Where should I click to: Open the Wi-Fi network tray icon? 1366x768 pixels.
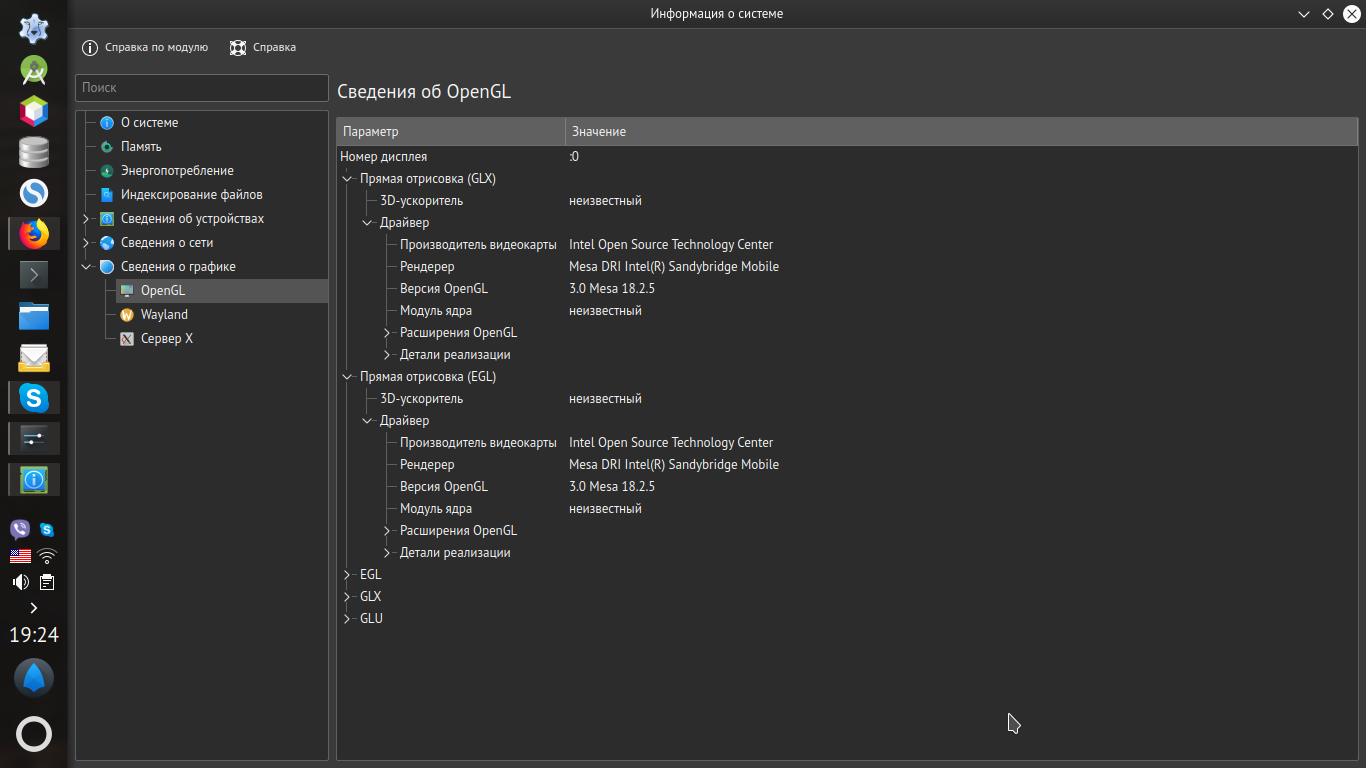[x=47, y=556]
